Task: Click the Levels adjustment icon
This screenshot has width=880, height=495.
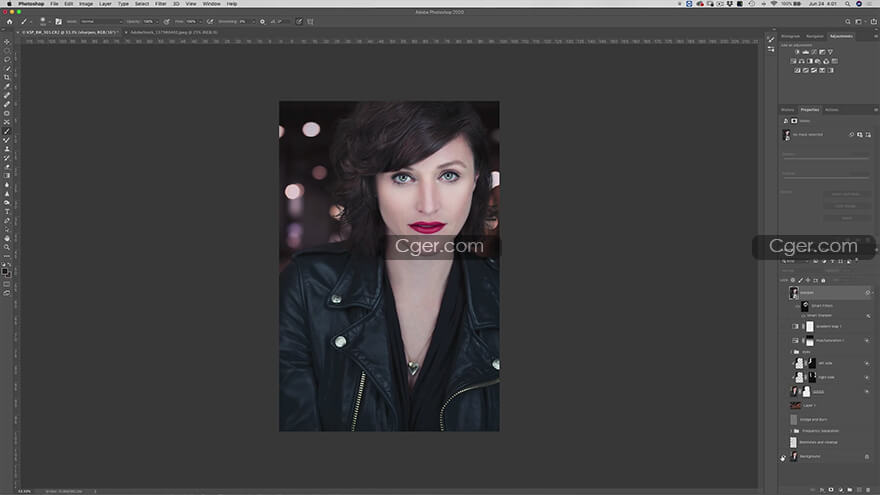Action: pyautogui.click(x=805, y=52)
